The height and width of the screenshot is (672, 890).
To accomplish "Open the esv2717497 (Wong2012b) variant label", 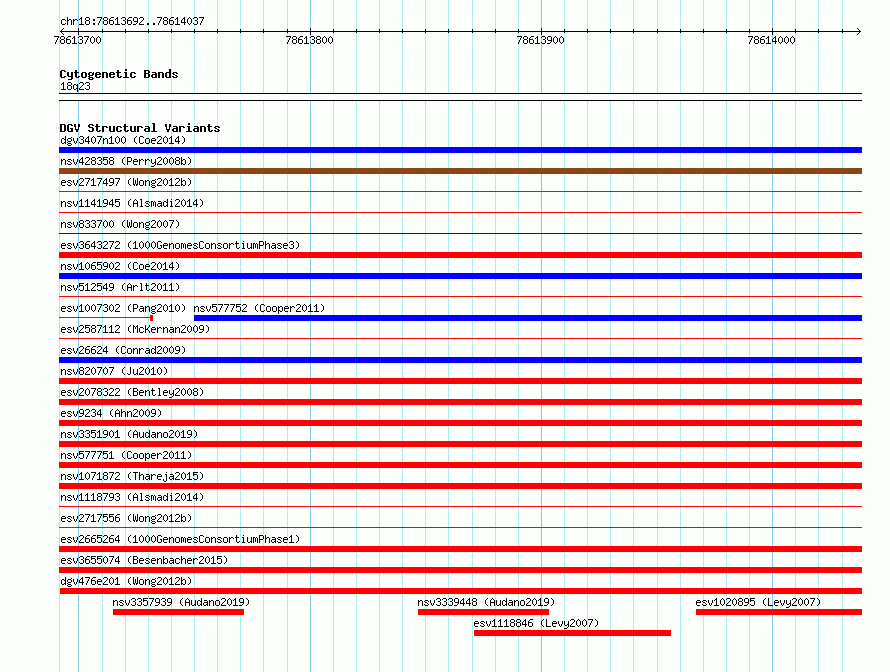I will point(126,182).
